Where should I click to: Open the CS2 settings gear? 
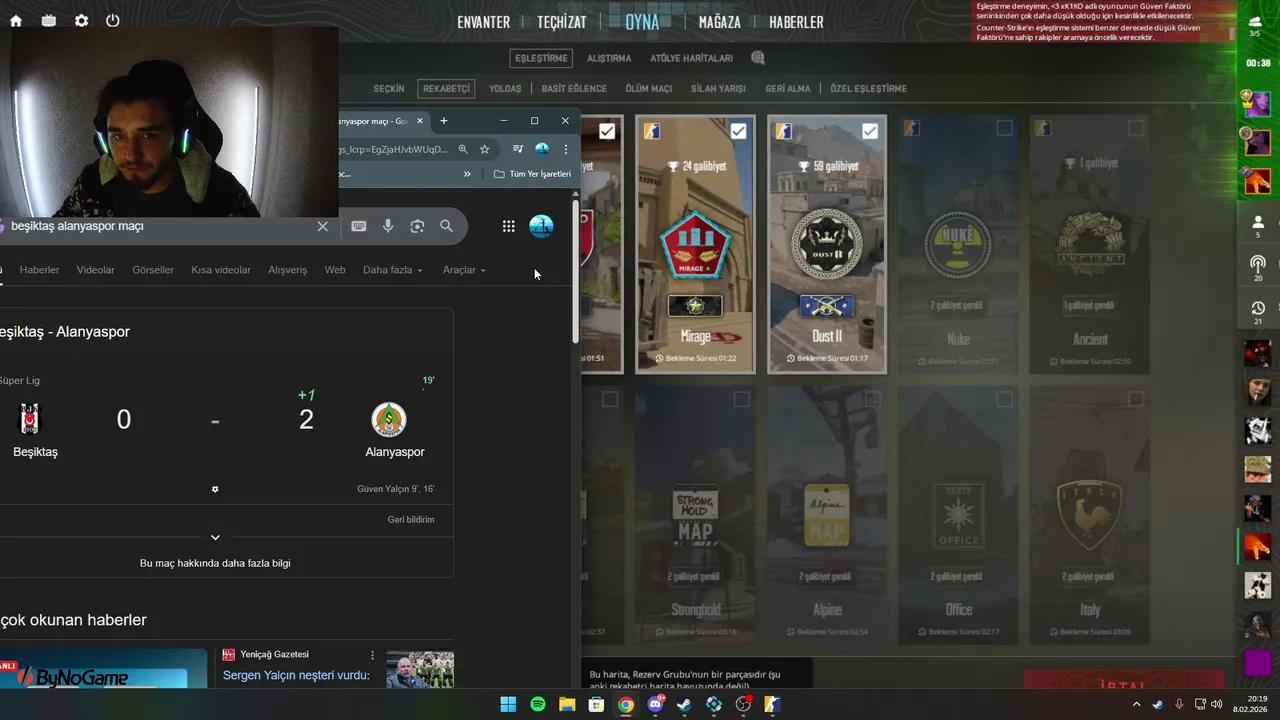(x=82, y=21)
